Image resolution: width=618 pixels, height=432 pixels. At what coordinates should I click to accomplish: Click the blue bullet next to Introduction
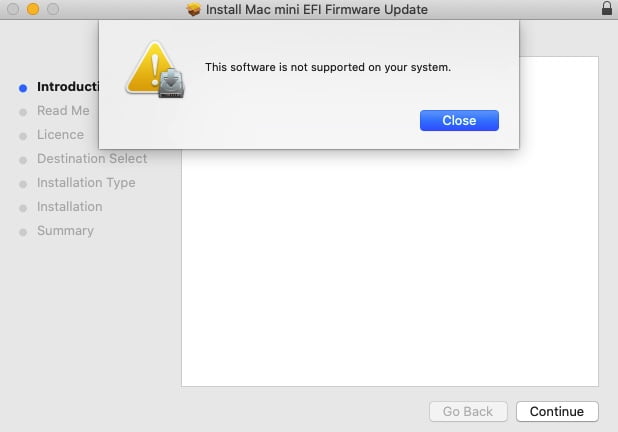[23, 88]
